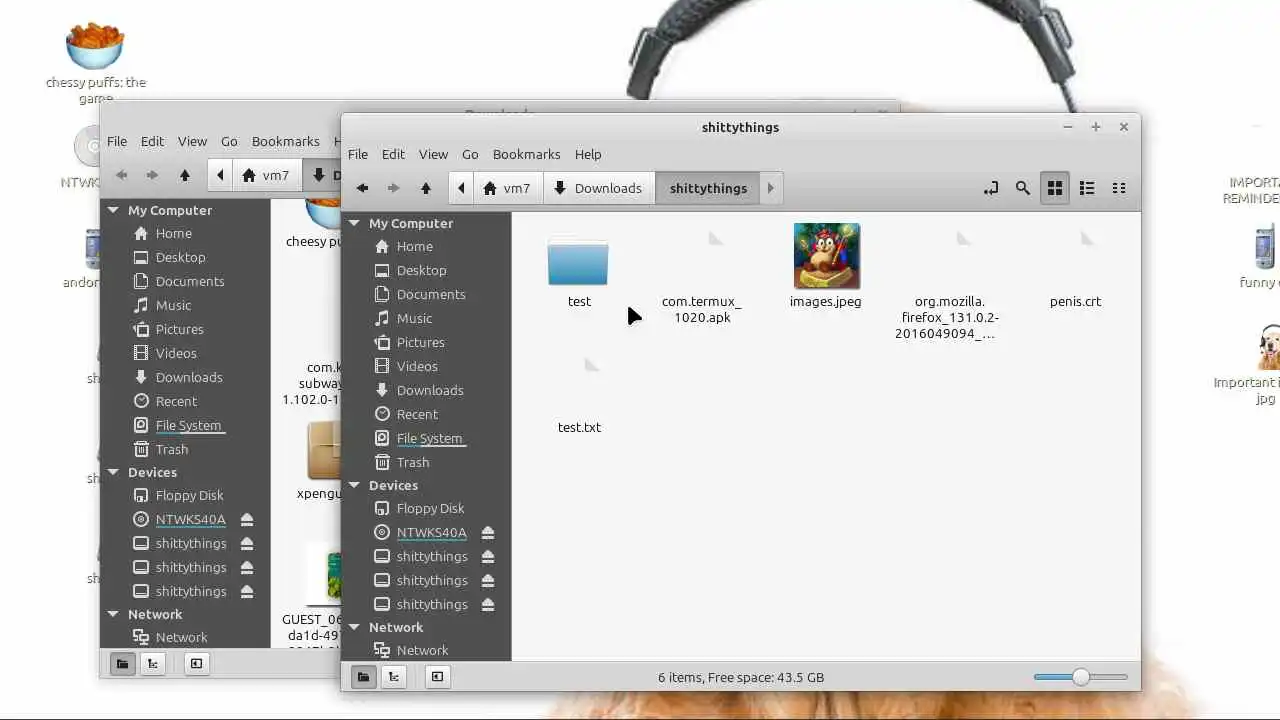Open Pictures in the shittythings window sidebar
Viewport: 1280px width, 720px height.
click(x=420, y=342)
